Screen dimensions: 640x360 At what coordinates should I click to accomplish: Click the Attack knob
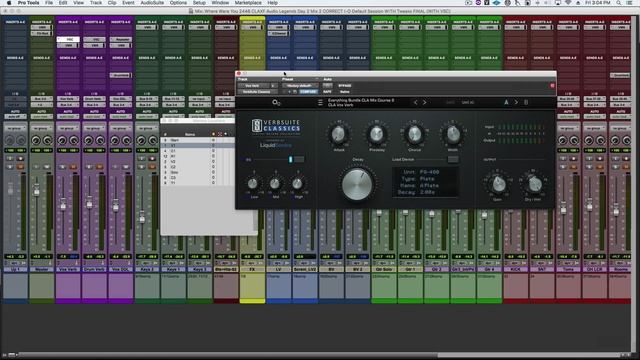[x=338, y=134]
